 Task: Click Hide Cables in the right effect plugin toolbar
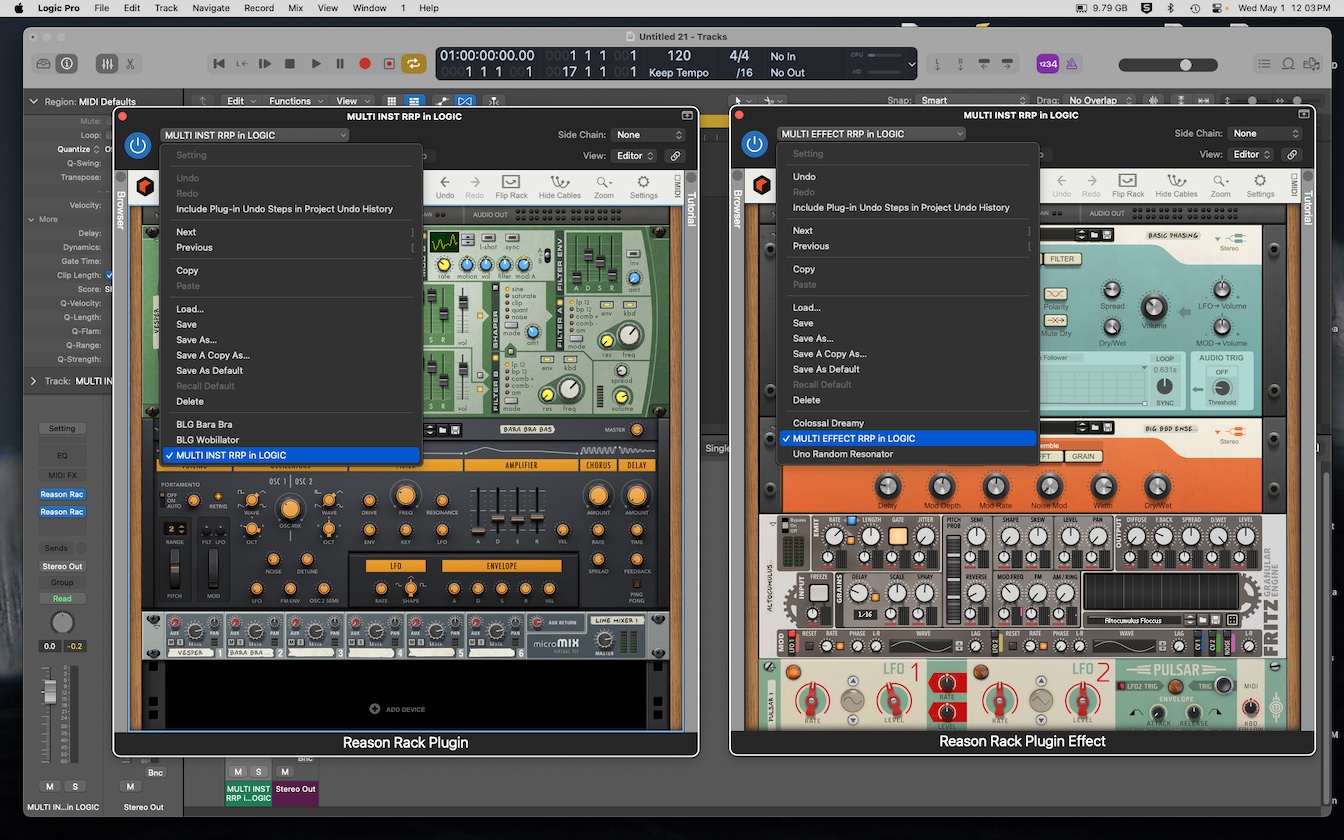click(1177, 186)
